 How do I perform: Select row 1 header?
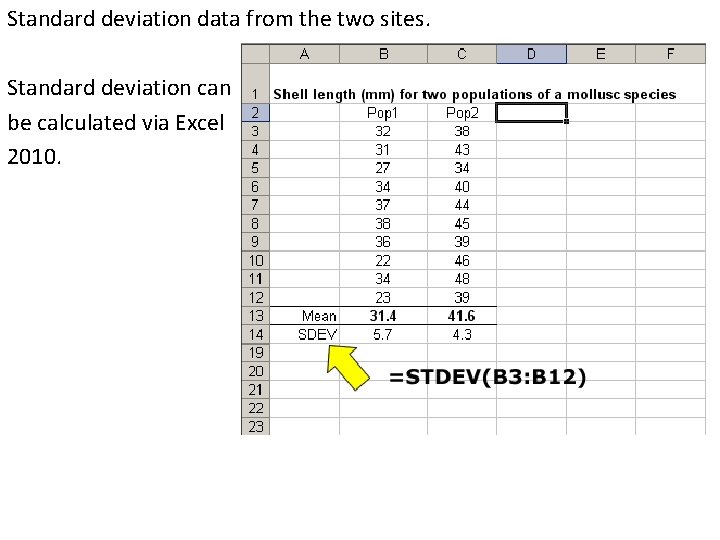pyautogui.click(x=255, y=84)
